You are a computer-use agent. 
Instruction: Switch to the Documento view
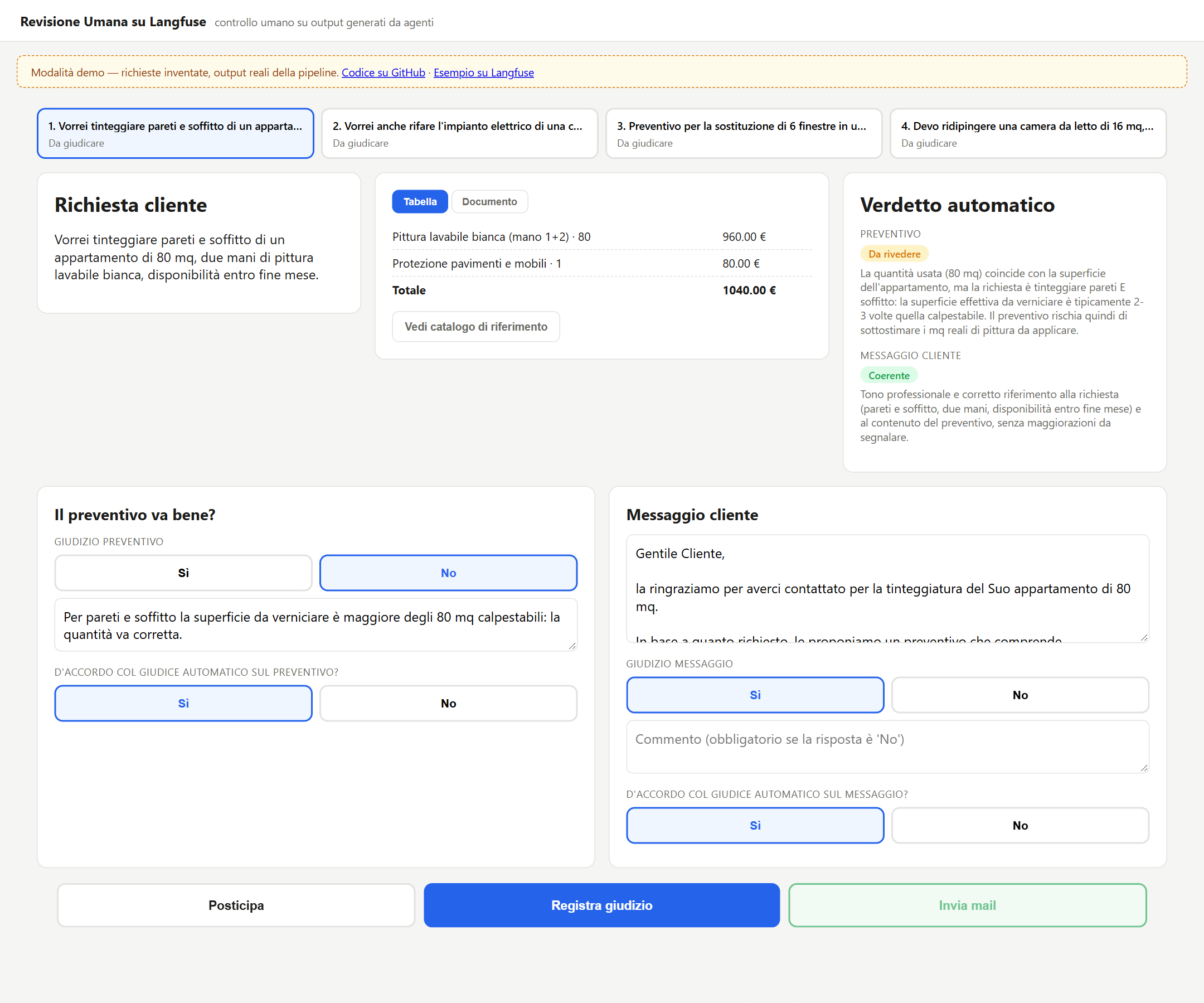click(x=489, y=201)
